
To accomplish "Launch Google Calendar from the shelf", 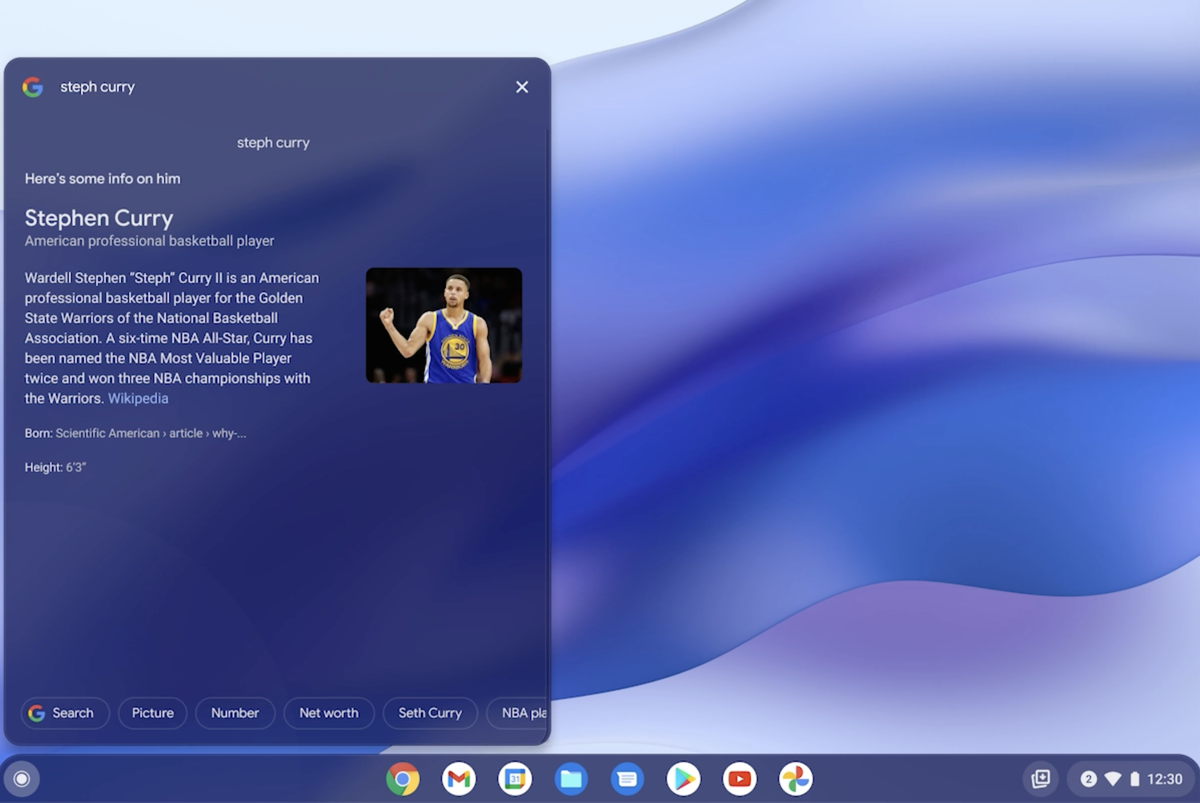I will click(515, 778).
